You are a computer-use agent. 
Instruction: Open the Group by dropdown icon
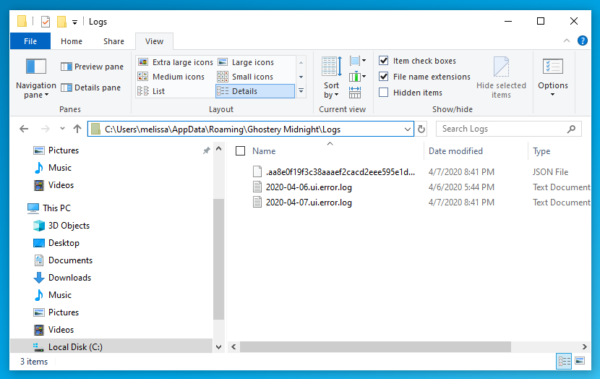click(357, 61)
